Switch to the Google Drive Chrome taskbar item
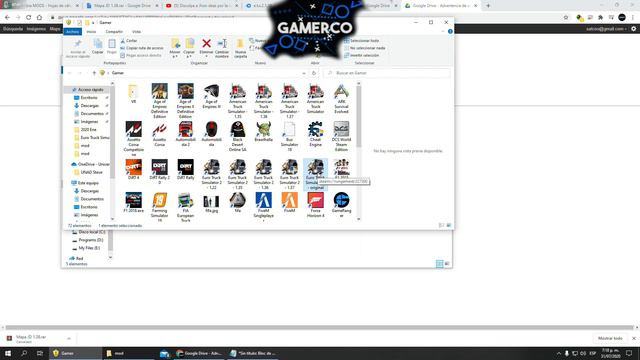The image size is (640, 360). [199, 353]
